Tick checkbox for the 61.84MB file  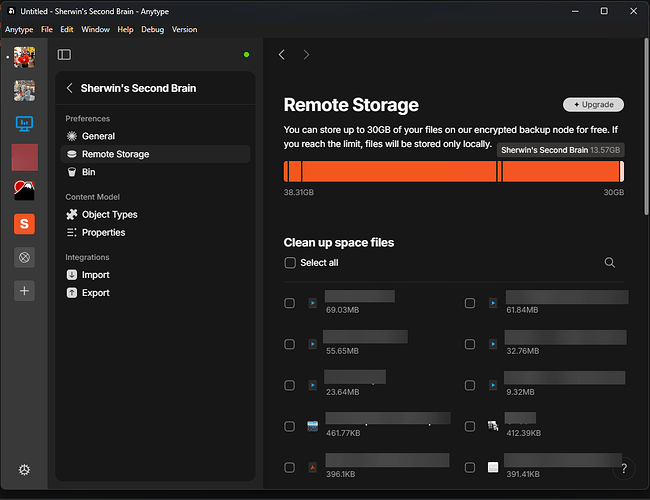[x=470, y=303]
